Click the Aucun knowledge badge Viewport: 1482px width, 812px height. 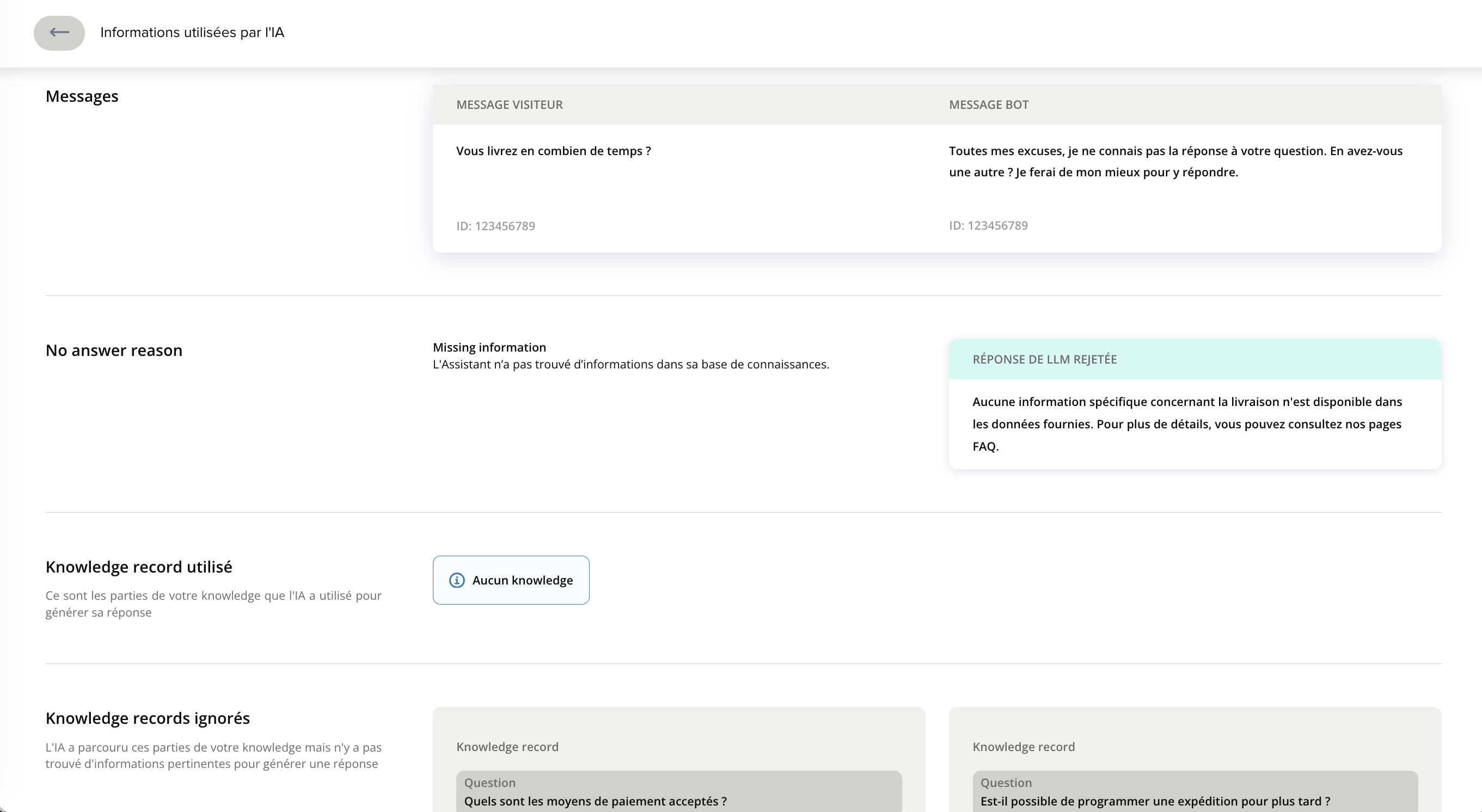(x=522, y=580)
